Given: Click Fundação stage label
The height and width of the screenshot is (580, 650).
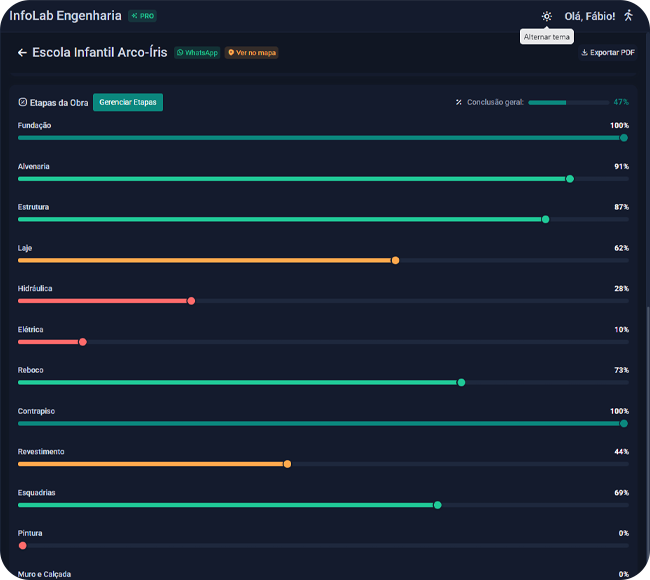Looking at the screenshot, I should point(34,125).
